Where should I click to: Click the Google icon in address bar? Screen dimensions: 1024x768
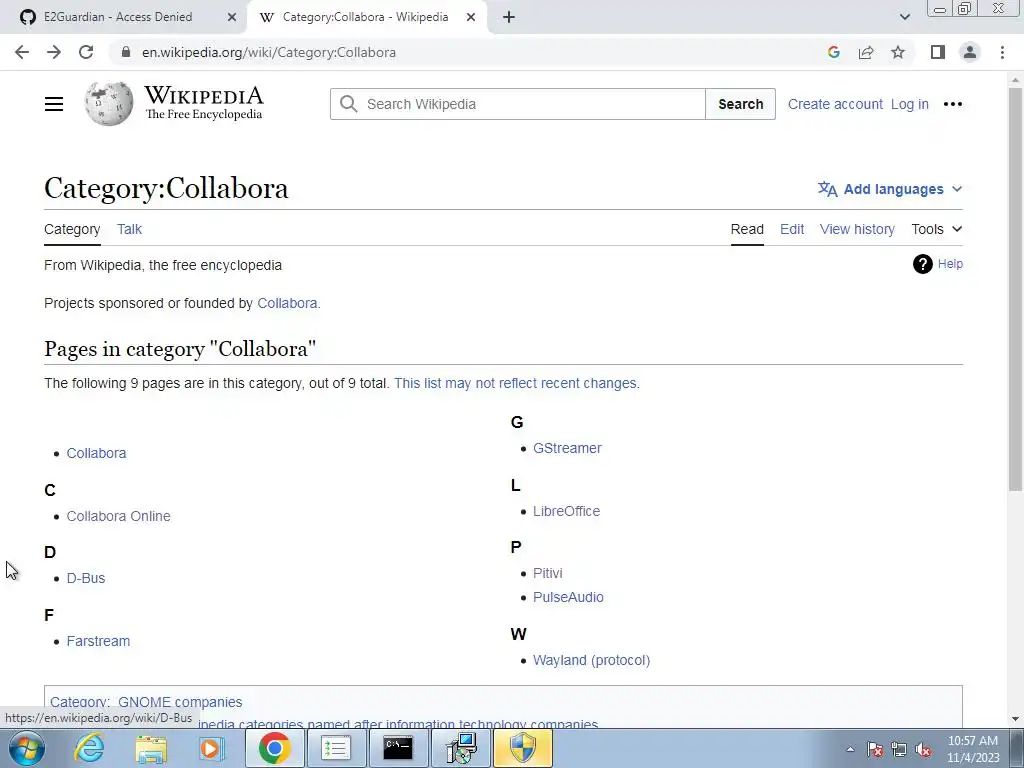[833, 52]
